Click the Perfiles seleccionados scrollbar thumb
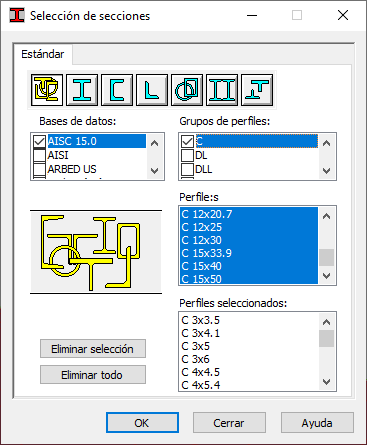 point(327,339)
